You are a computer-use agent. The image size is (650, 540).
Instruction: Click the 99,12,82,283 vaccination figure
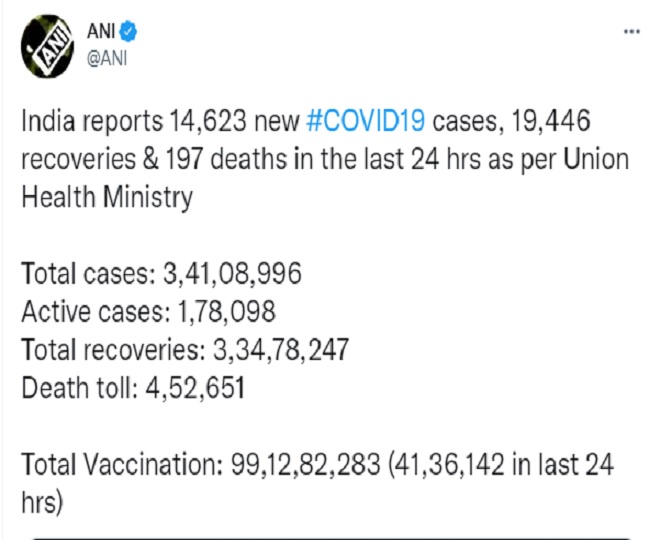click(306, 464)
